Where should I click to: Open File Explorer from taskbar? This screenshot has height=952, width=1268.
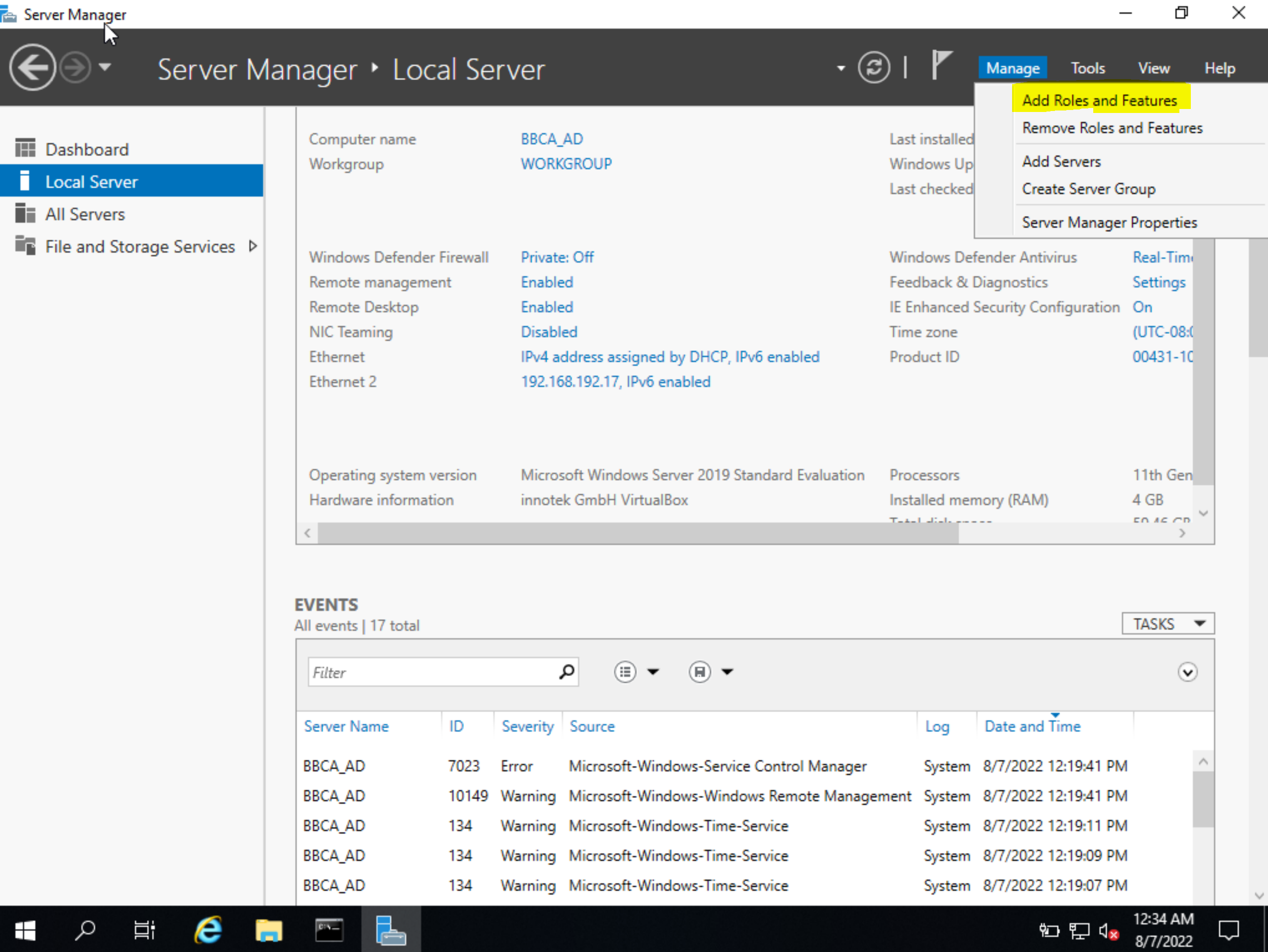tap(269, 929)
